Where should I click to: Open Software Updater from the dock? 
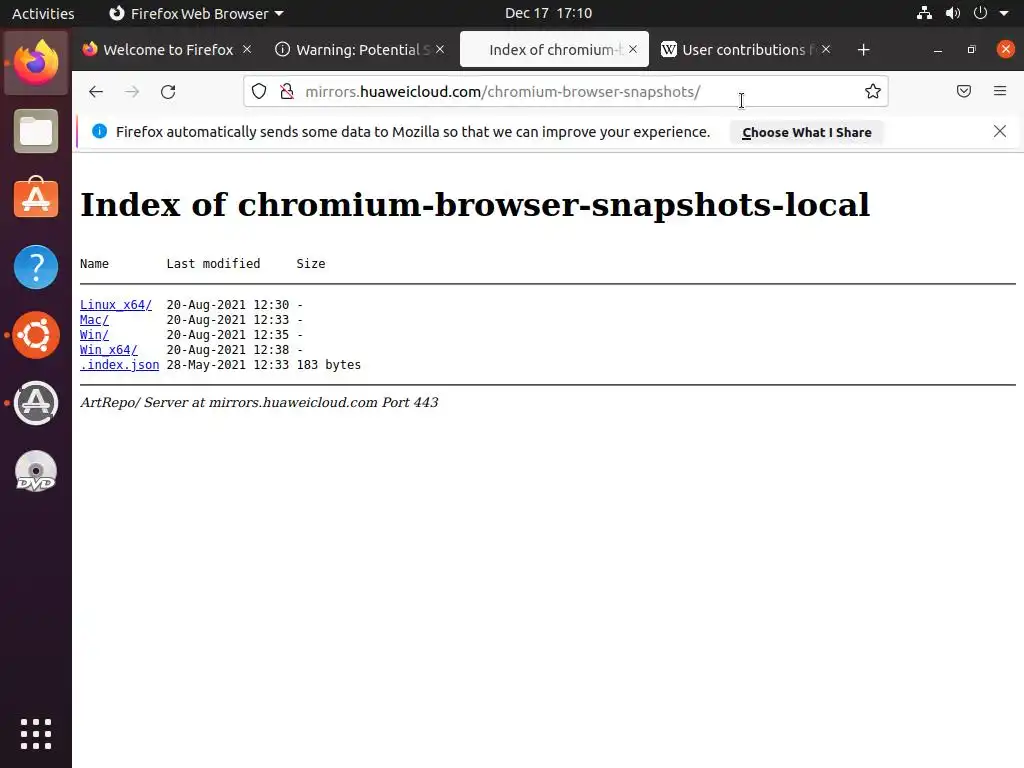[x=36, y=403]
